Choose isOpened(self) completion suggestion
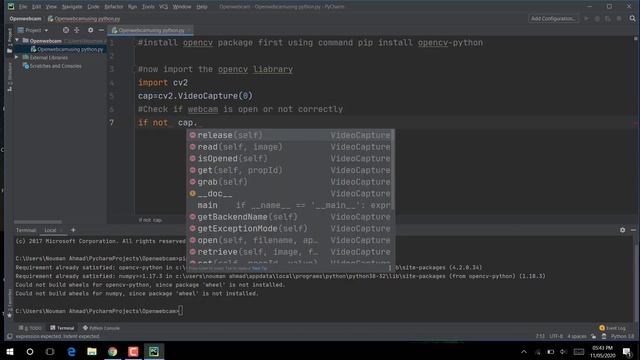Image resolution: width=640 pixels, height=360 pixels. [290, 158]
